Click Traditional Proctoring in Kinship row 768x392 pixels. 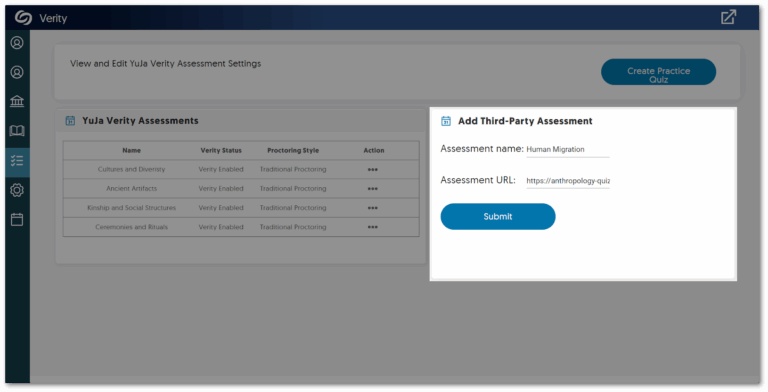pos(293,208)
